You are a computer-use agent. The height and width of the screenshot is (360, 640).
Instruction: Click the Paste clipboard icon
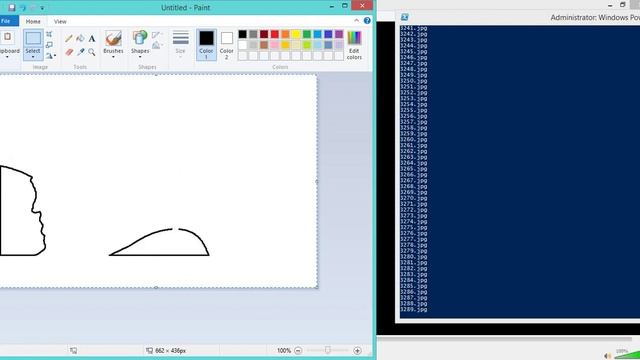7,38
